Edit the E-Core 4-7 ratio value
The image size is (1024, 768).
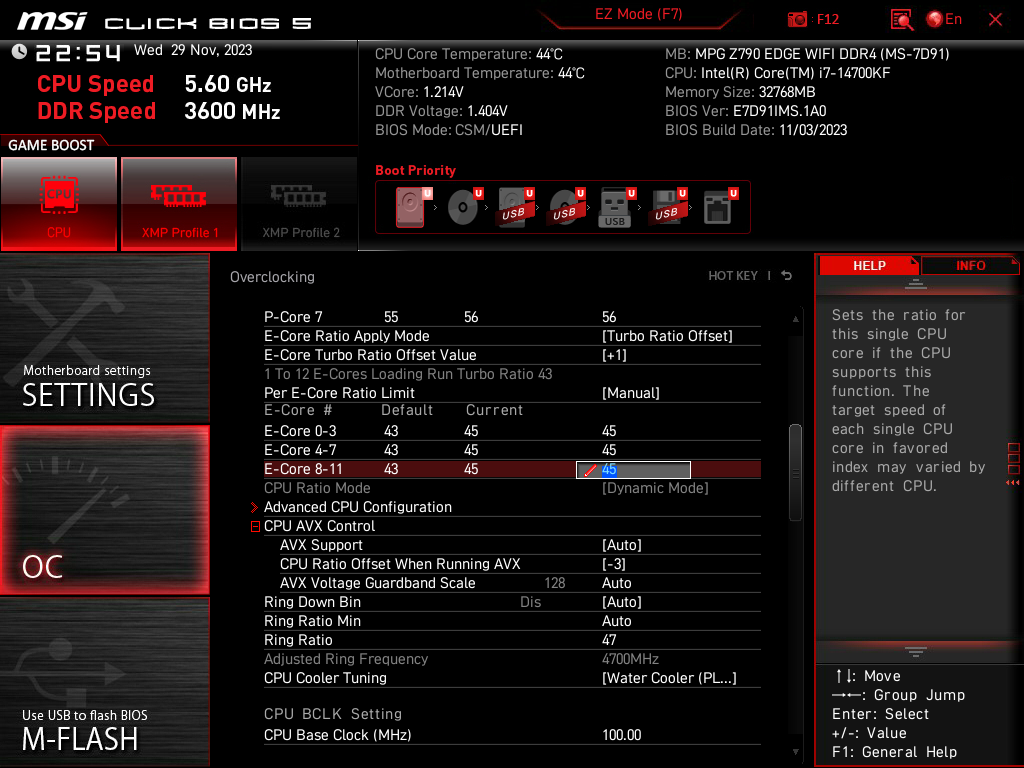609,450
